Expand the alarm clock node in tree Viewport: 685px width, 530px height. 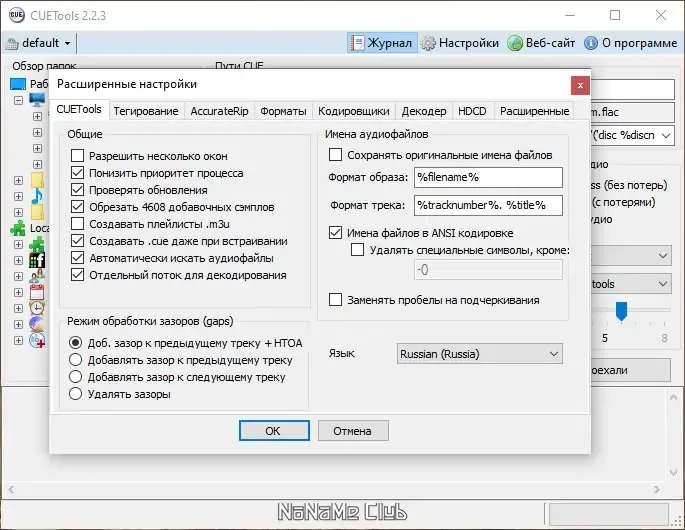pos(18,308)
